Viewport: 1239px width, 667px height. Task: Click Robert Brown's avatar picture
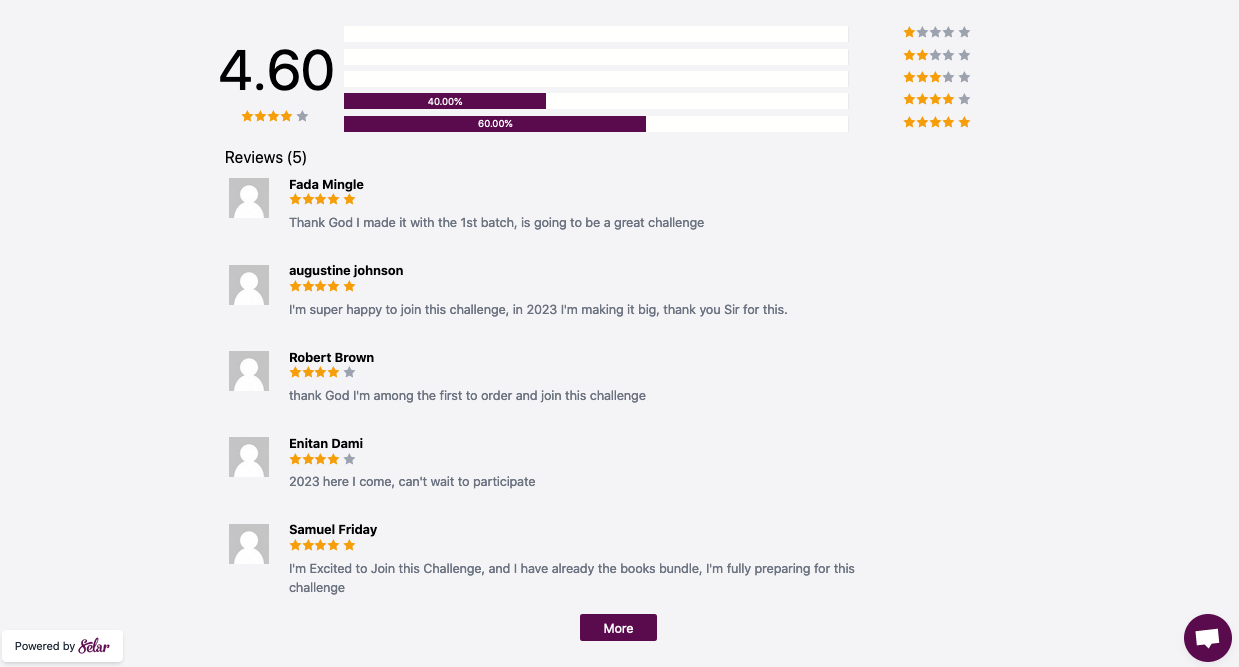pos(249,371)
